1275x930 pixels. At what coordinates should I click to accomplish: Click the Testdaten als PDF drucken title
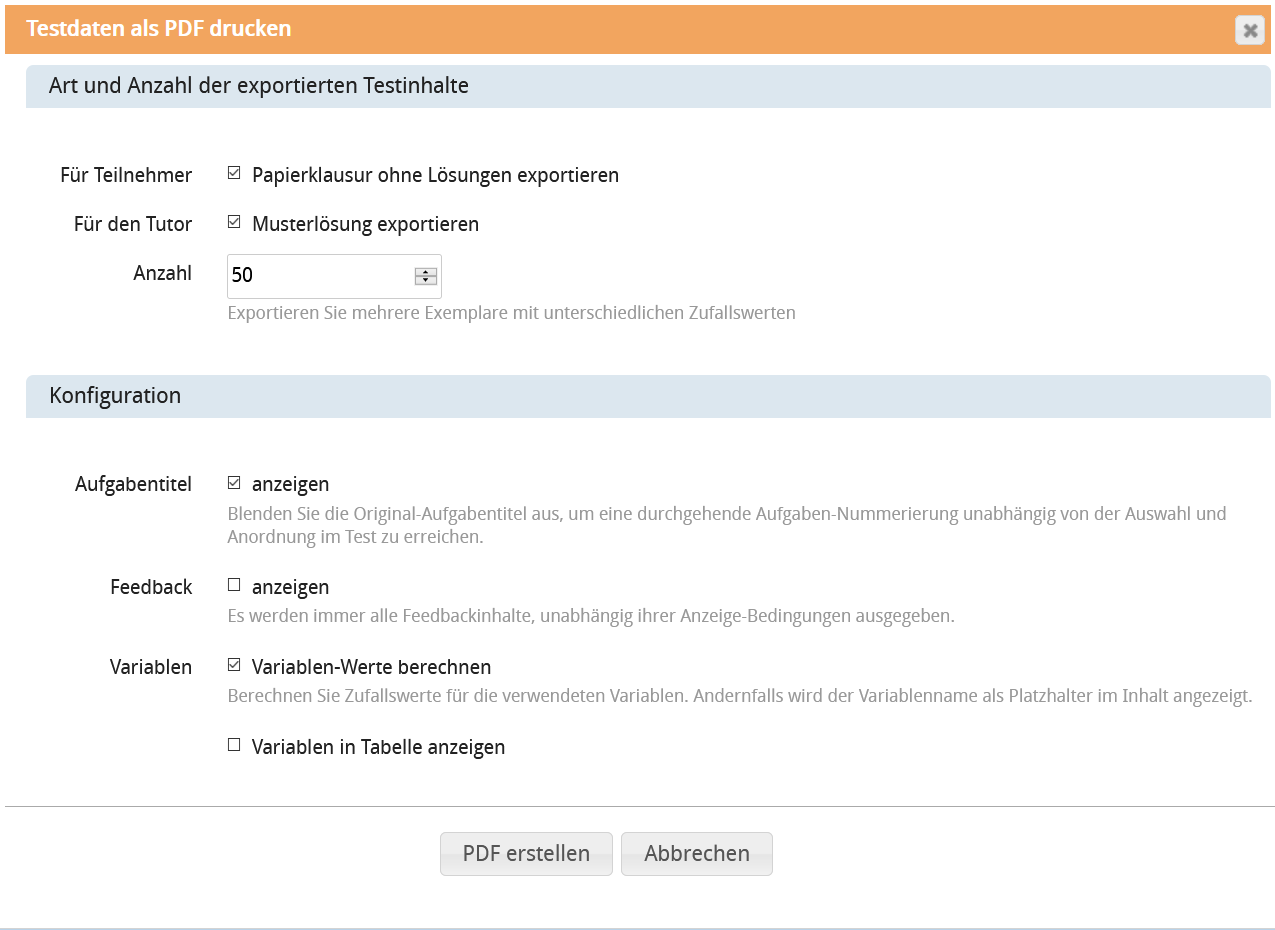point(159,29)
